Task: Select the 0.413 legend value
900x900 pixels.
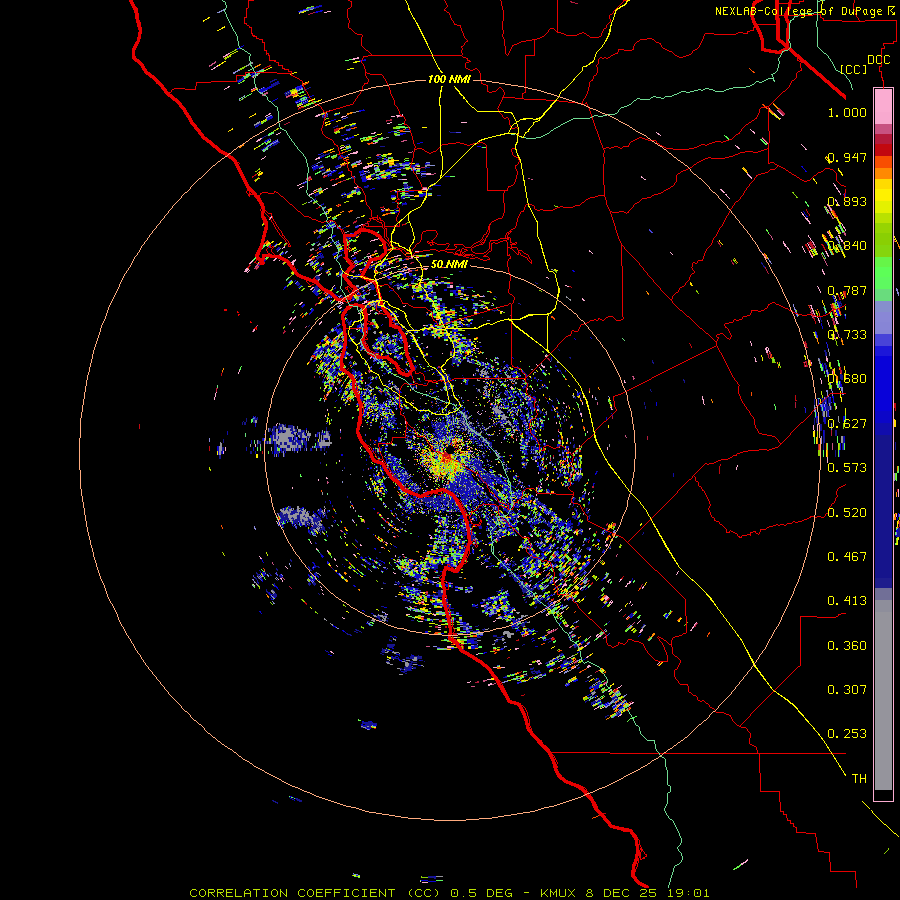Action: pos(847,601)
